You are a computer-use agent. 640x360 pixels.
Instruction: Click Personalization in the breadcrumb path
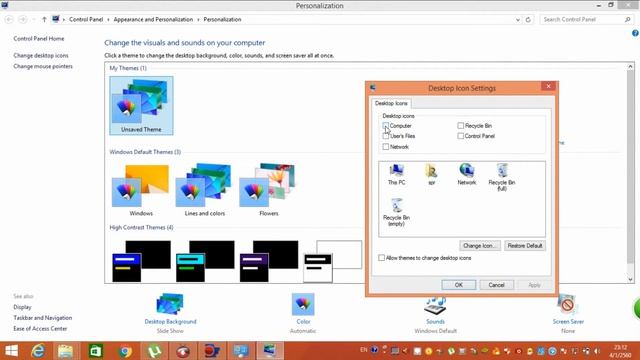[x=222, y=20]
